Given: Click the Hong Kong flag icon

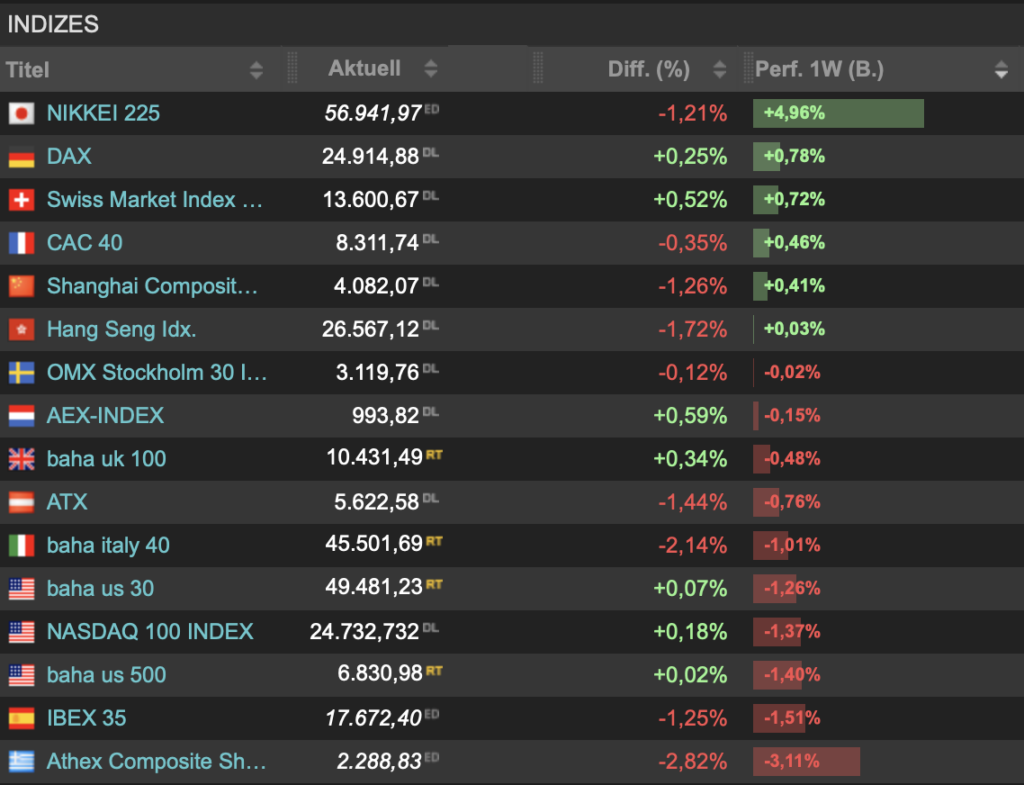Looking at the screenshot, I should coord(21,330).
